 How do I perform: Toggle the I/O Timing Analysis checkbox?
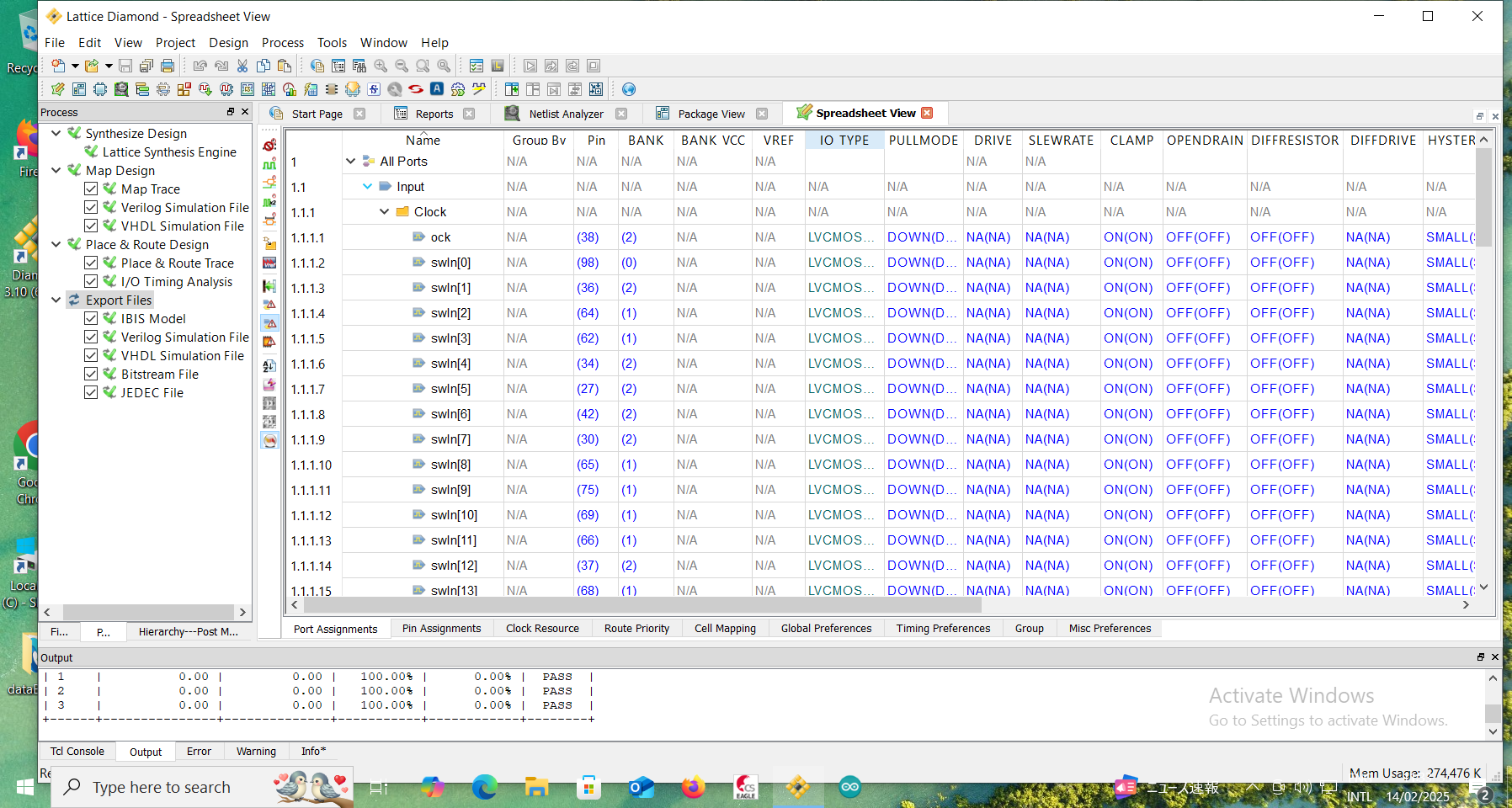(x=91, y=282)
